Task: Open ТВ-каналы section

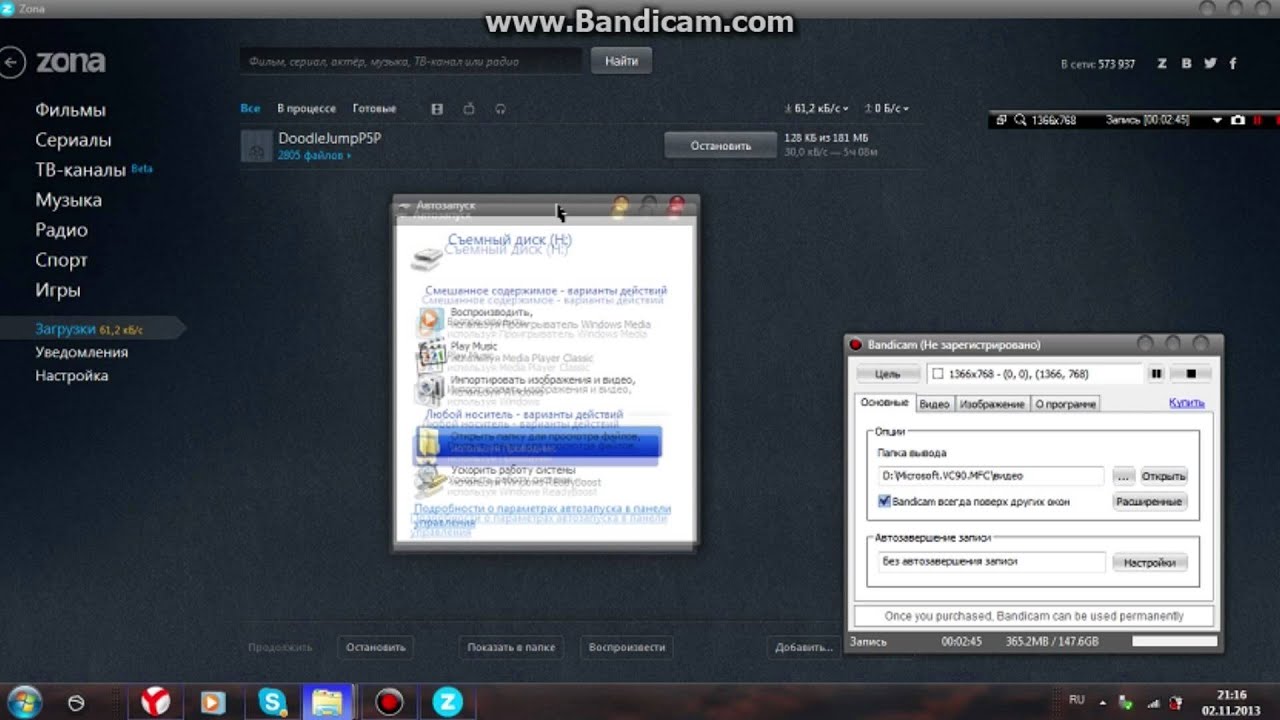Action: tap(80, 170)
